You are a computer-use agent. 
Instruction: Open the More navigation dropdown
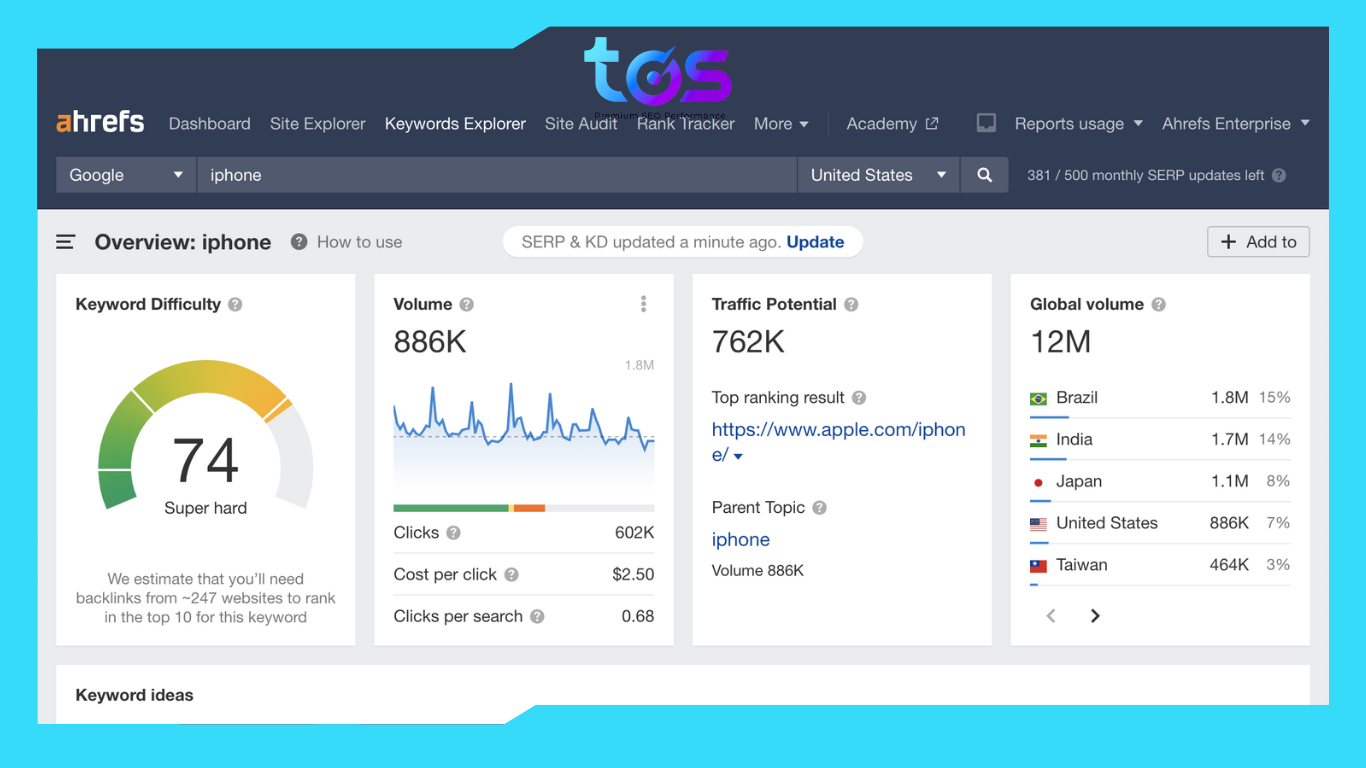pyautogui.click(x=780, y=124)
